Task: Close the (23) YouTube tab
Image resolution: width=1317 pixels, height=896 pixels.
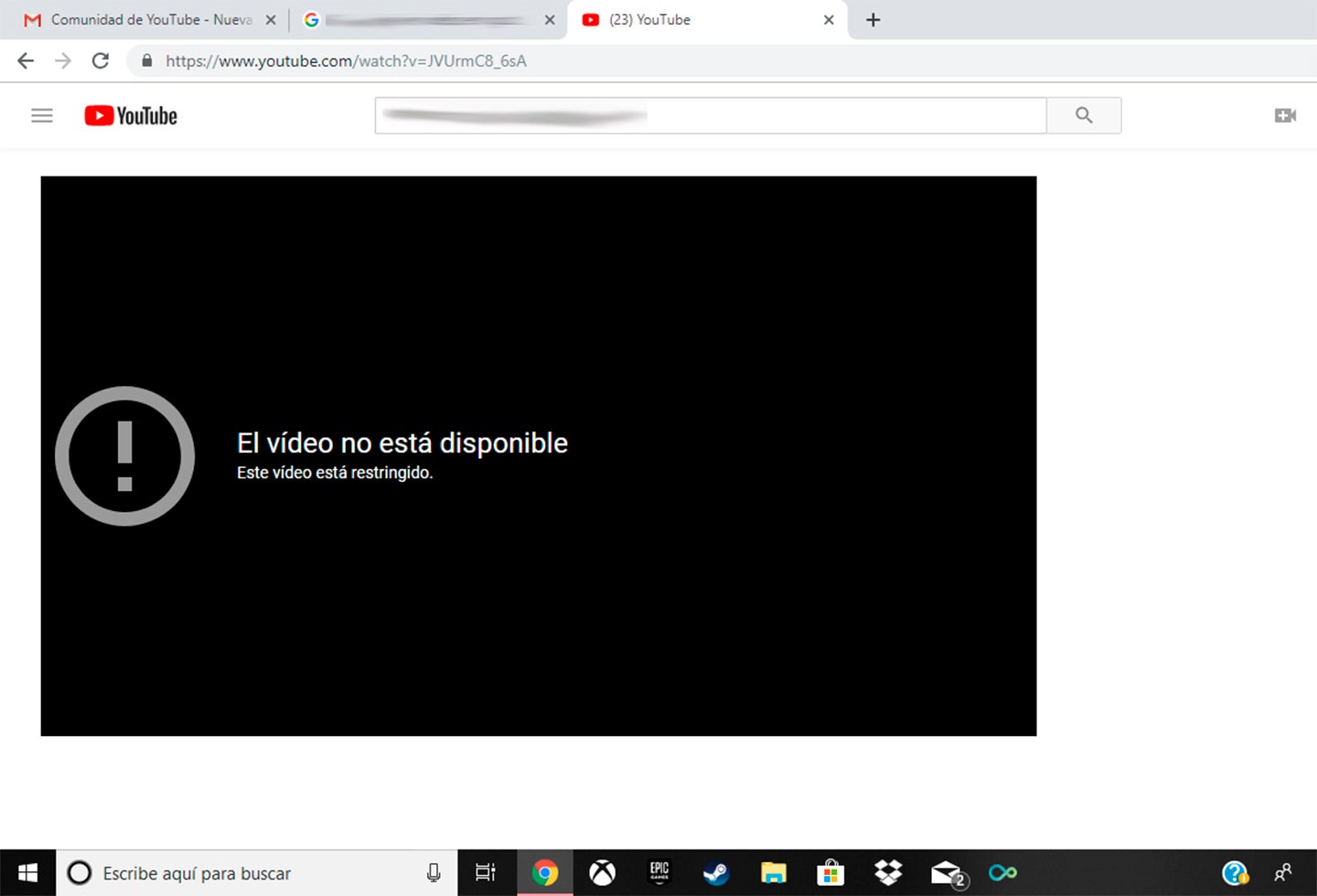Action: pyautogui.click(x=829, y=20)
